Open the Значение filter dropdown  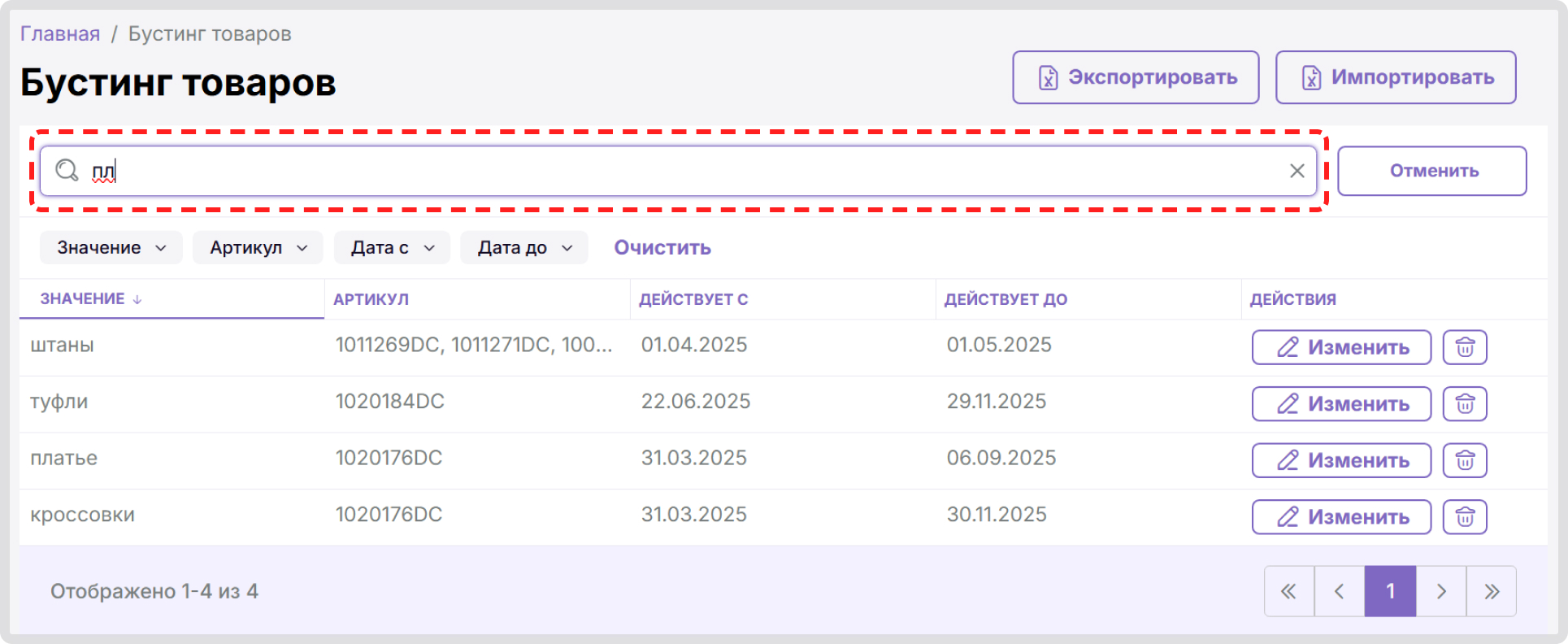111,248
